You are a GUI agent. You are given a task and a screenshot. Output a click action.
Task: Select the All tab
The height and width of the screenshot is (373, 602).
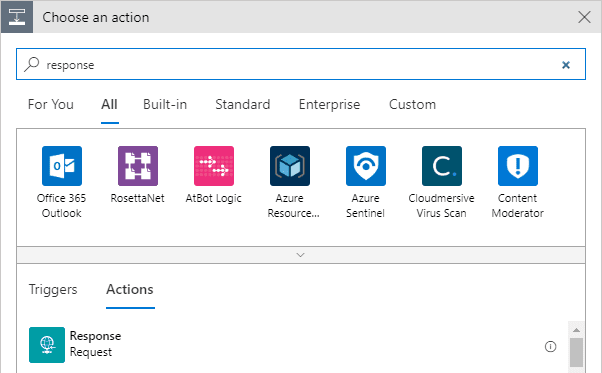(x=109, y=104)
